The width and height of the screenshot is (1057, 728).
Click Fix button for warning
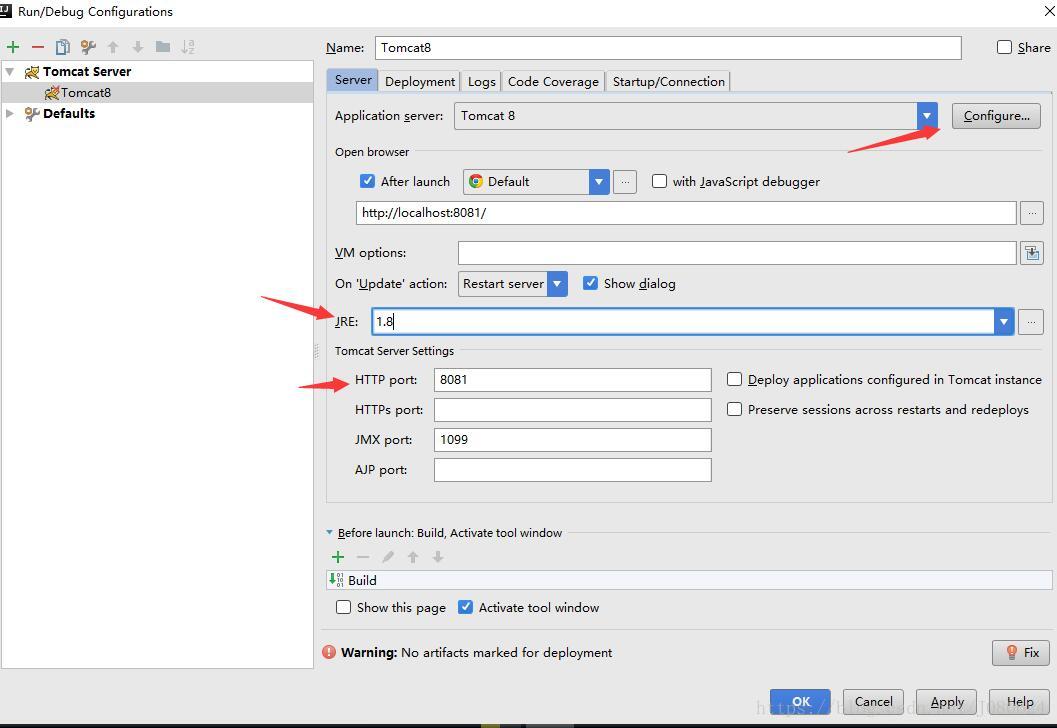(x=1021, y=653)
